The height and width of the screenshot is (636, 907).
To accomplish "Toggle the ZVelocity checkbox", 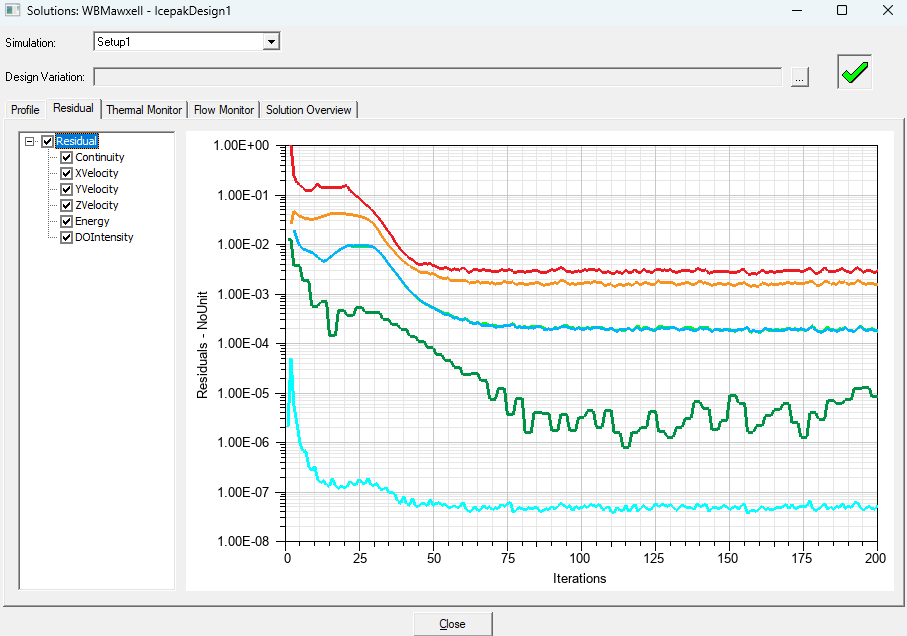I will (x=67, y=205).
